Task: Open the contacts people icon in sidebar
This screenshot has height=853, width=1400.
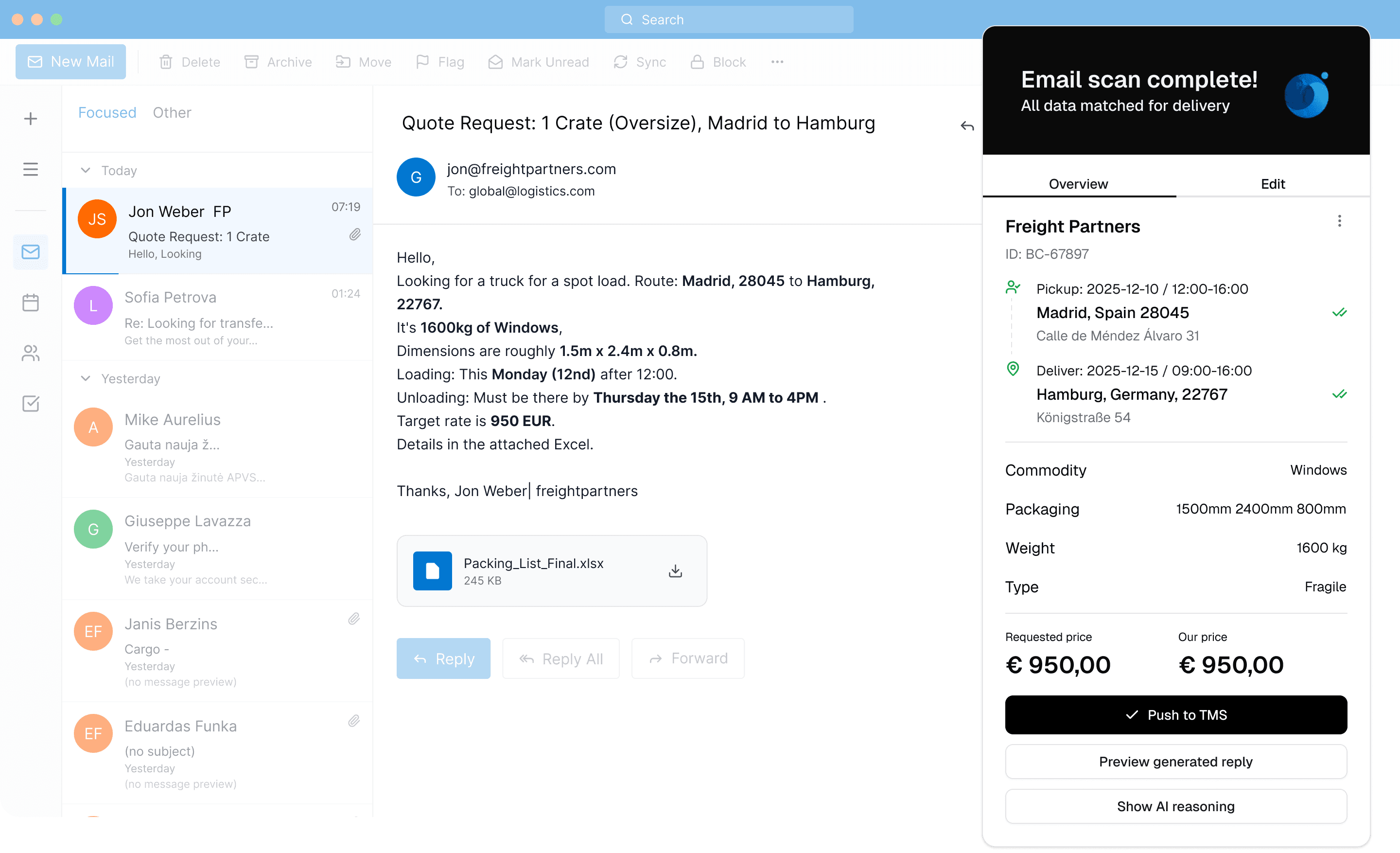Action: coord(31,353)
